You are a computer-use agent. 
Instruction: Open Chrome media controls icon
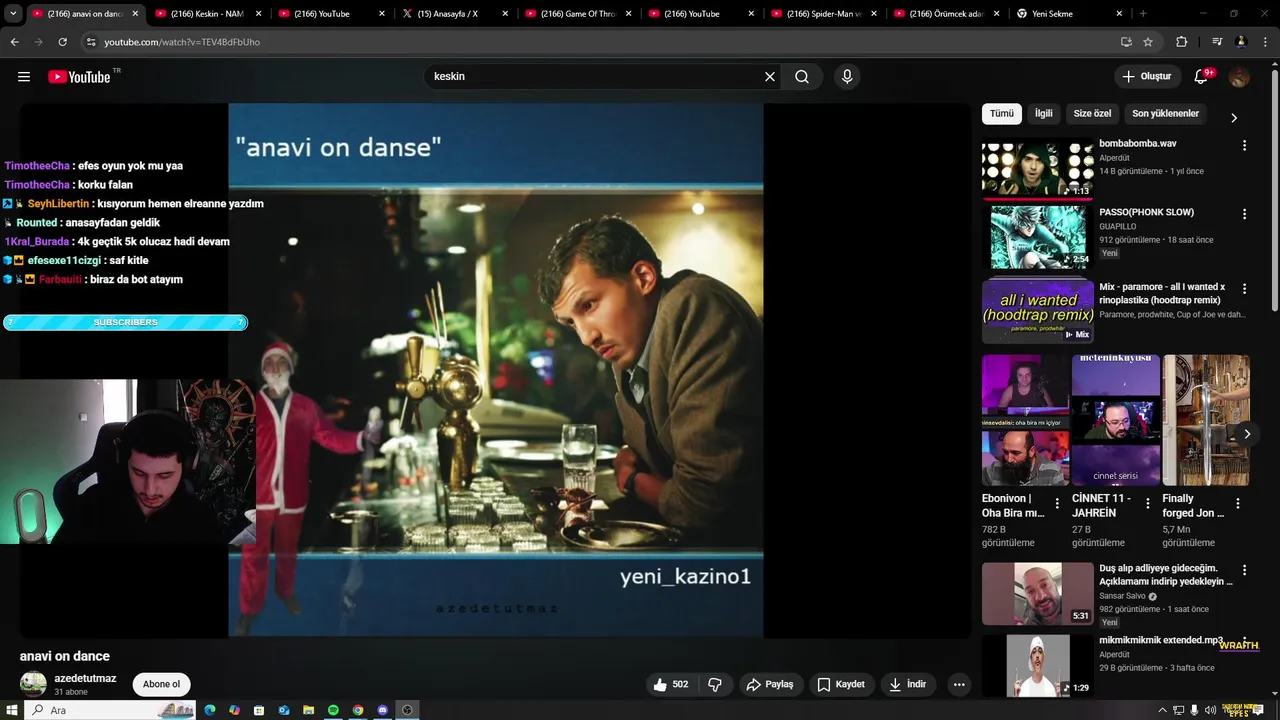click(1217, 42)
